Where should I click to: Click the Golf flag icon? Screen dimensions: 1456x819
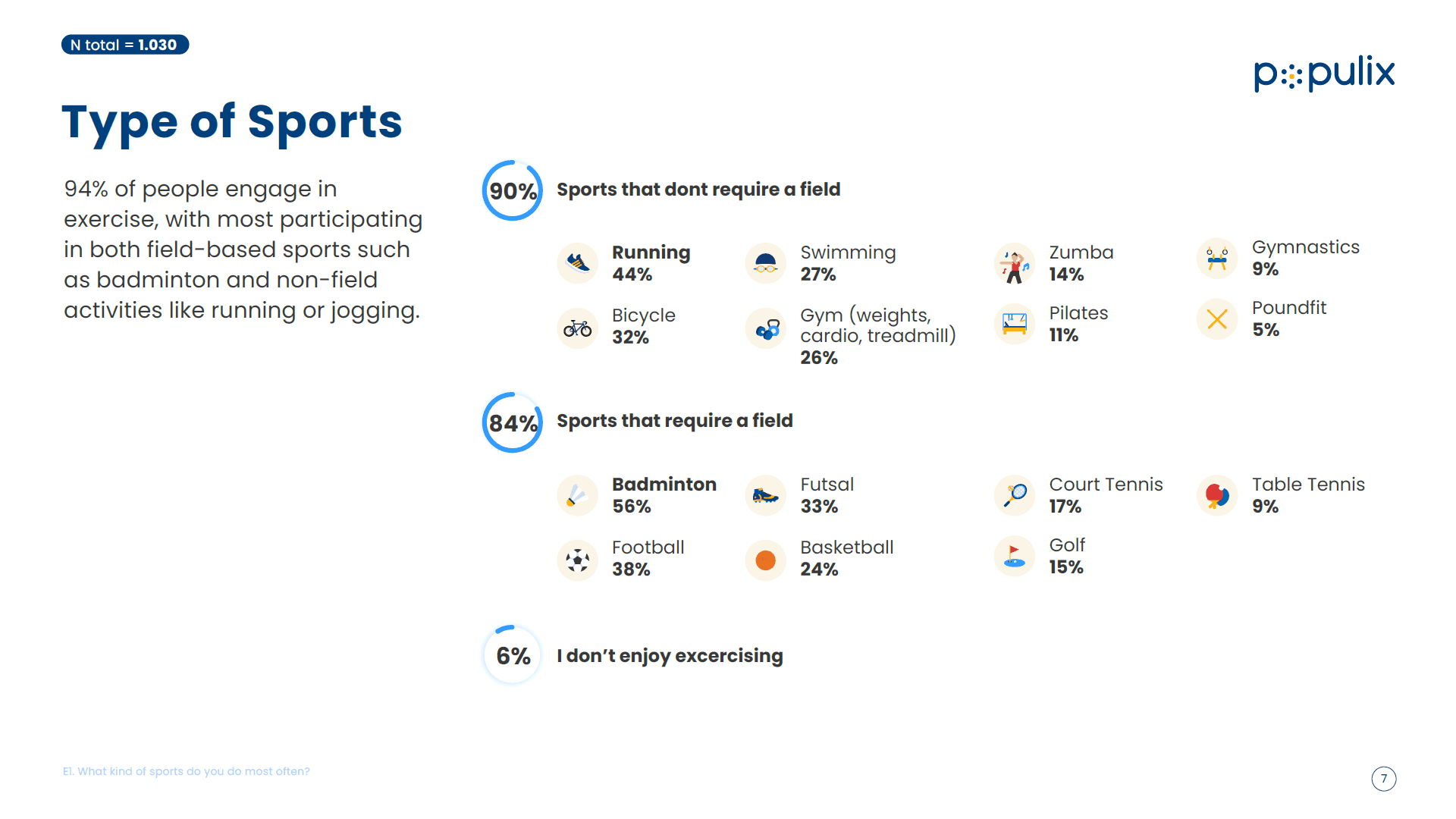click(x=1015, y=556)
